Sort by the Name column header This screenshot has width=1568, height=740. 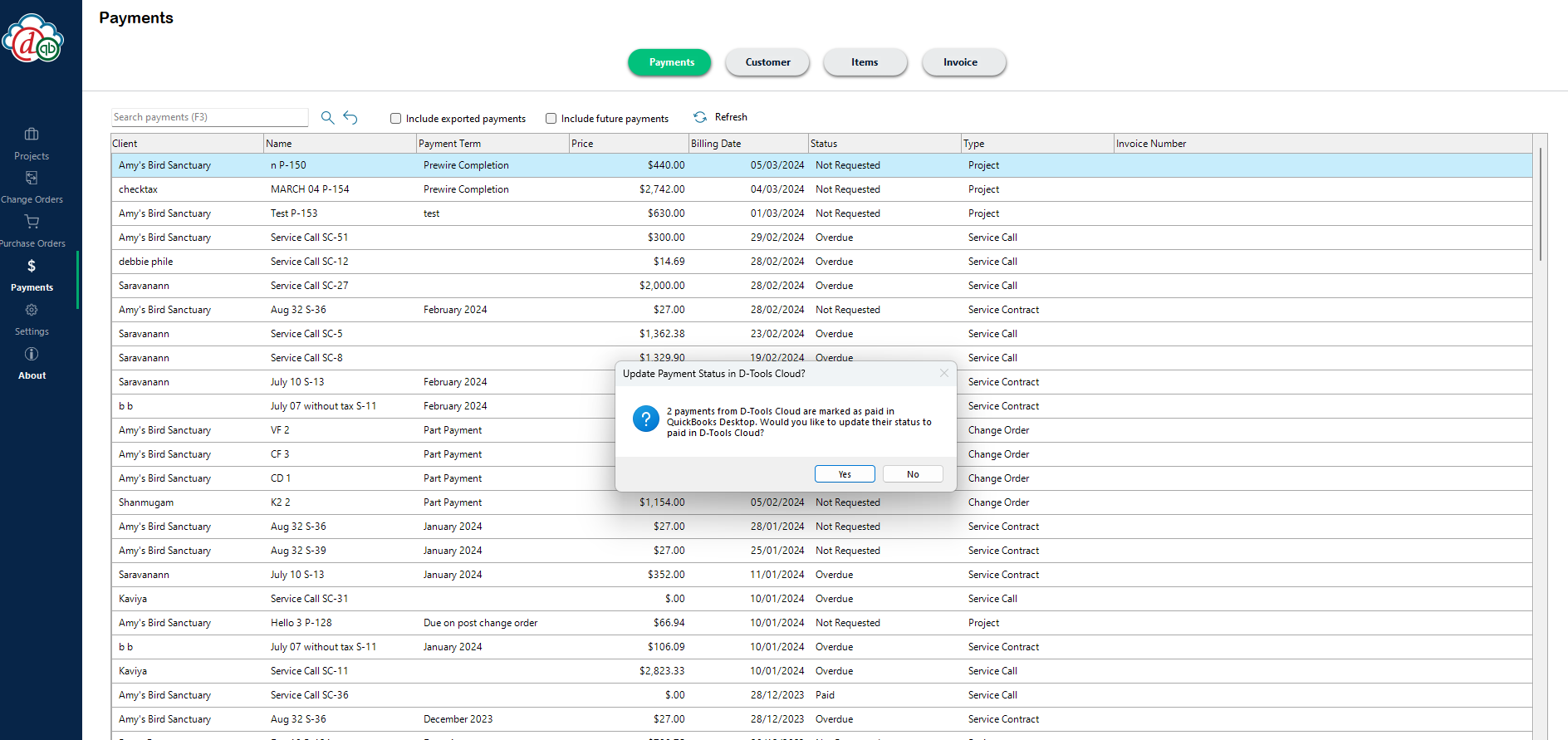340,144
